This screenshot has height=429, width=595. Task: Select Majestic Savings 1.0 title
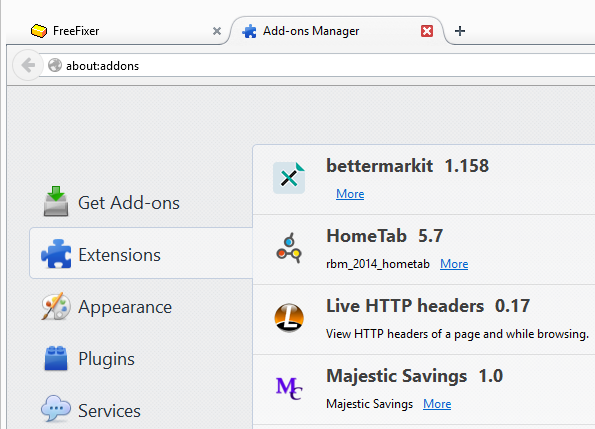point(414,376)
